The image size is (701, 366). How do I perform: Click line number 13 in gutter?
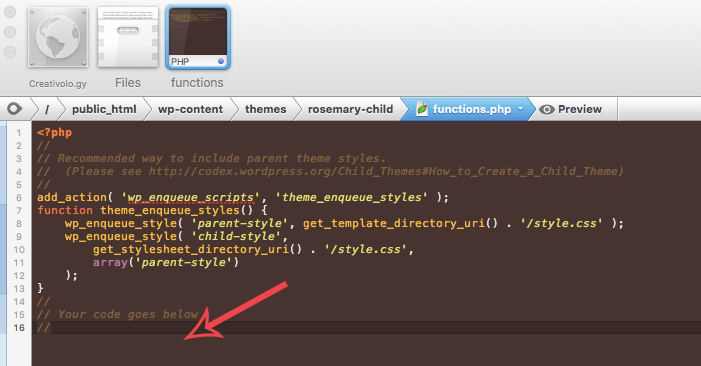click(x=19, y=289)
